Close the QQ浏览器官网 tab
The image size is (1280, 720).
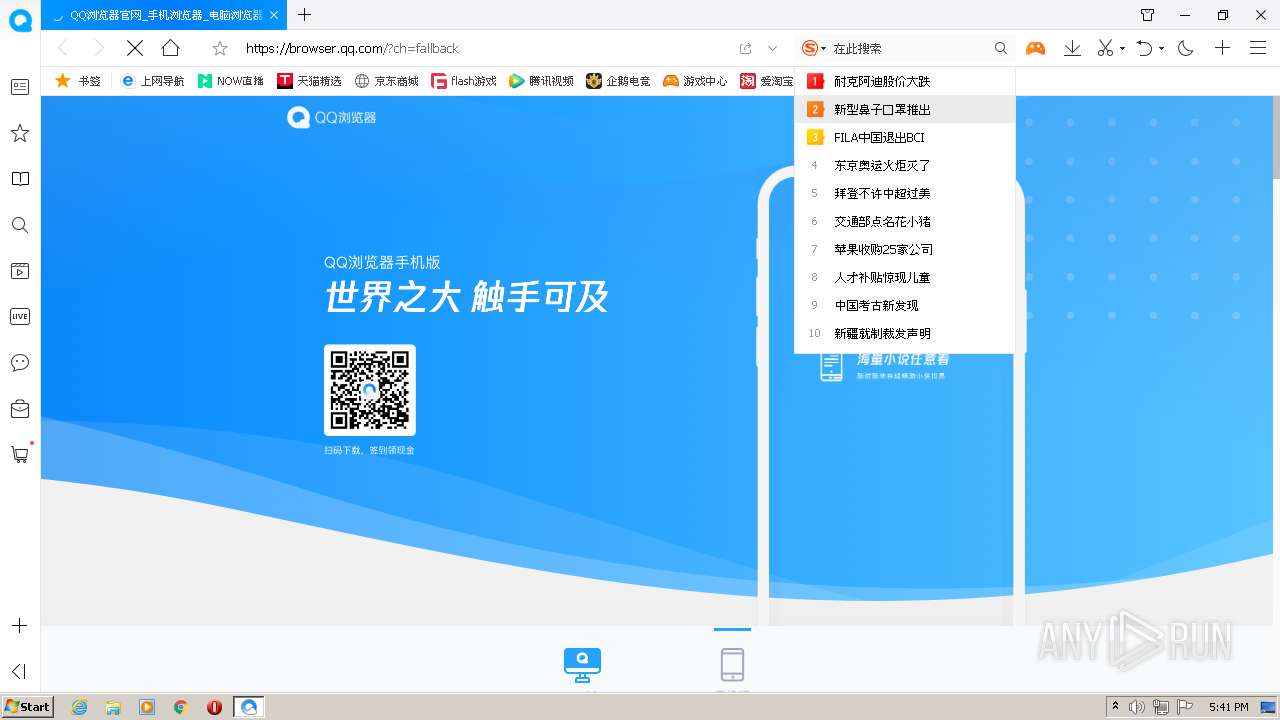point(274,15)
